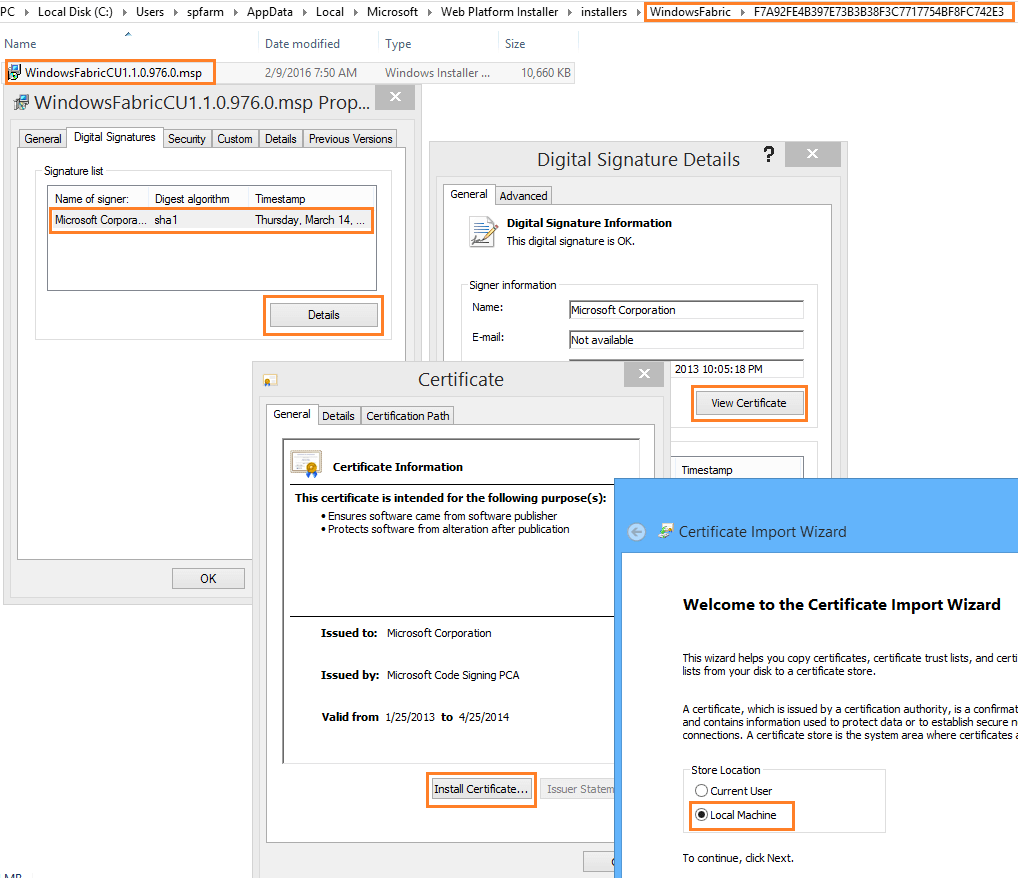
Task: Go back using Certificate Import Wizard arrow
Action: coord(636,532)
